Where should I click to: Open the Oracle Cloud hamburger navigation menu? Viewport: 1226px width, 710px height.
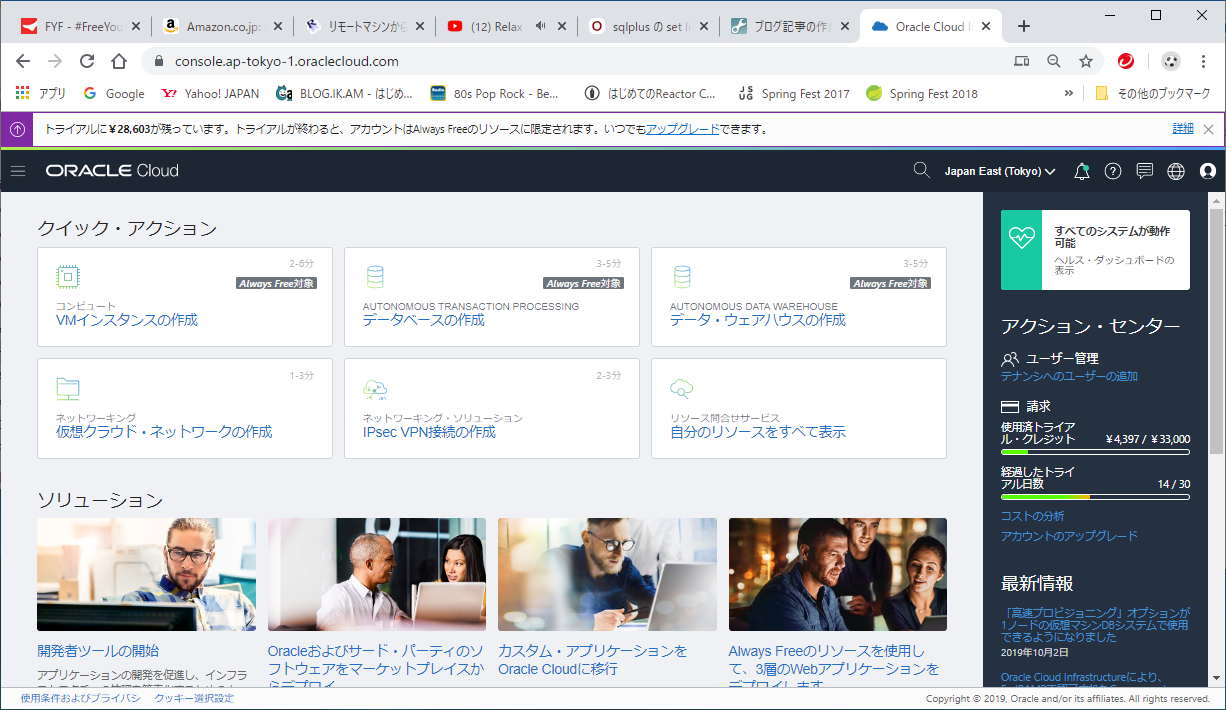point(17,171)
